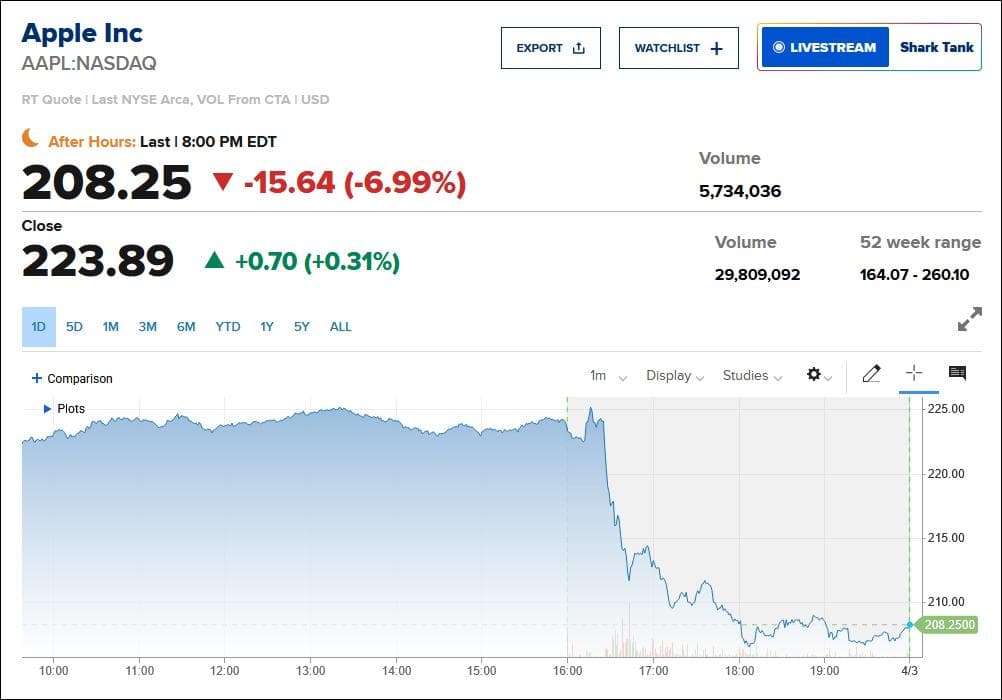
Task: Click the draw pencil tool icon
Action: (872, 373)
